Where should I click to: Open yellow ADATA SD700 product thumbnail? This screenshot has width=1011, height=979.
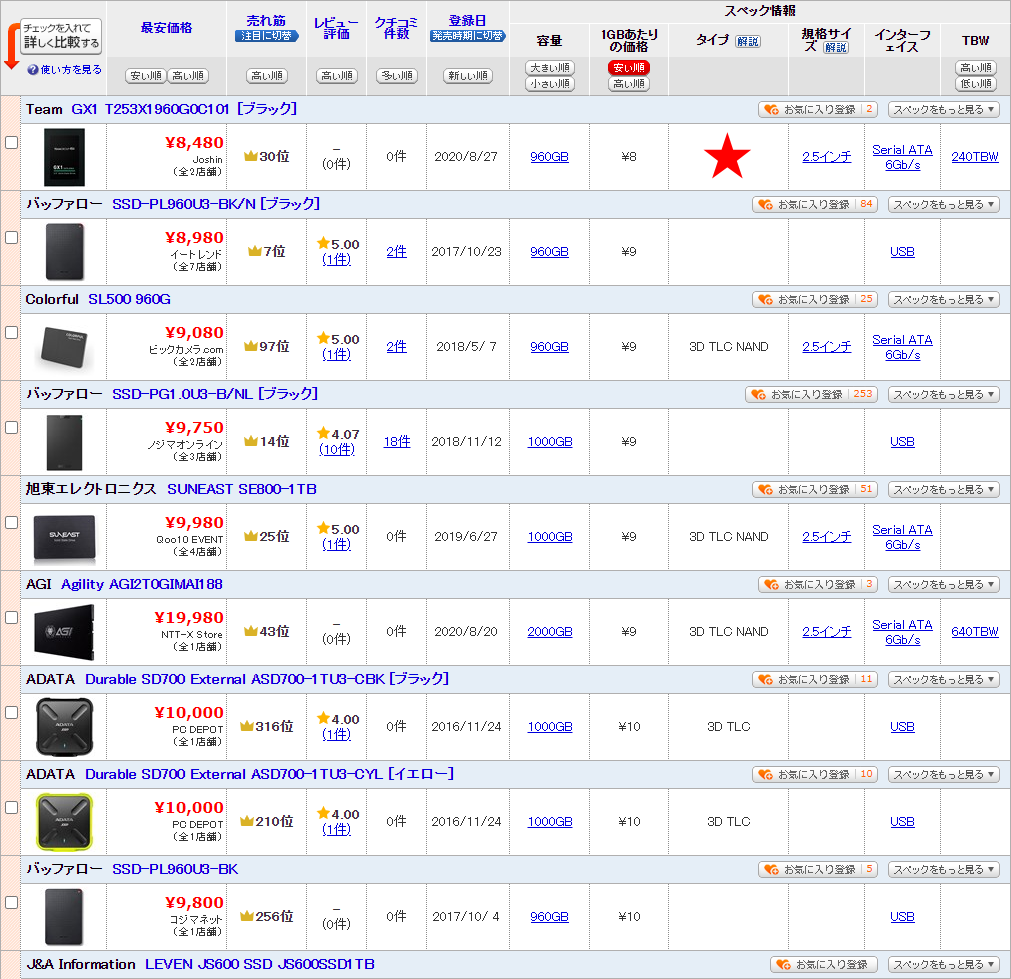tap(64, 822)
